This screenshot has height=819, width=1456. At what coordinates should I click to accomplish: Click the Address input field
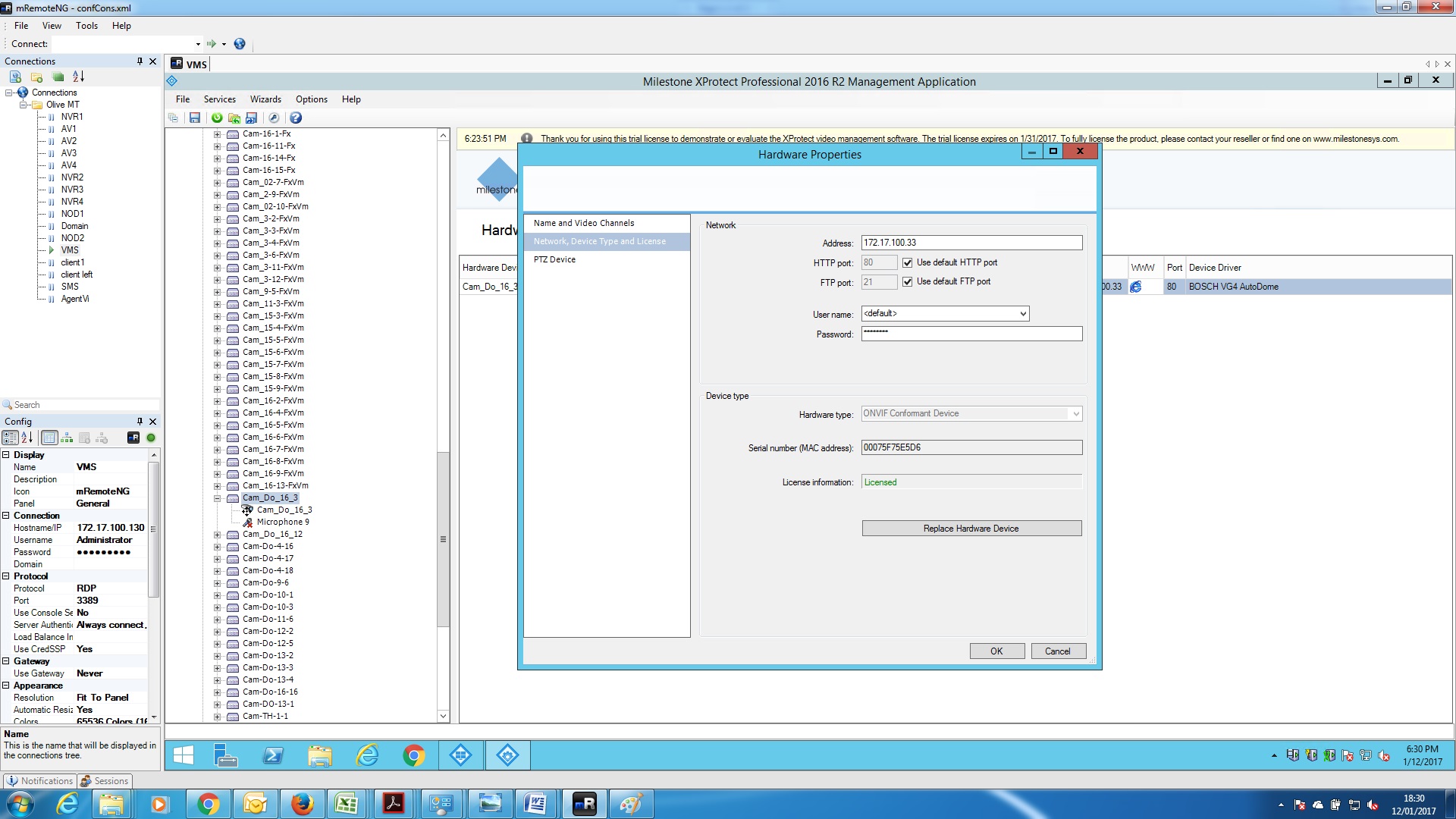pos(971,243)
